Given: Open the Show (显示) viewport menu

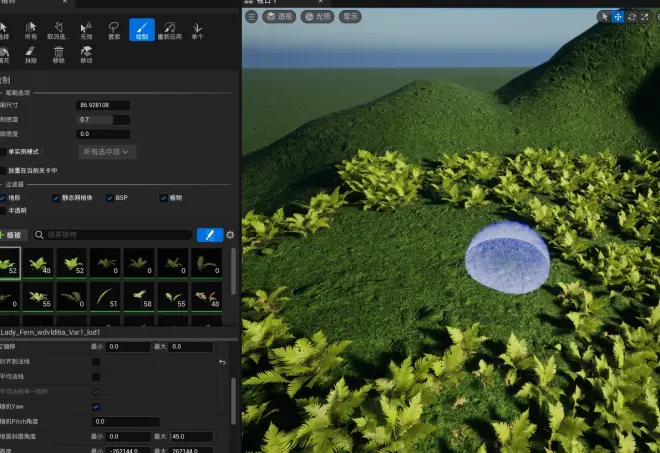Looking at the screenshot, I should pyautogui.click(x=350, y=17).
